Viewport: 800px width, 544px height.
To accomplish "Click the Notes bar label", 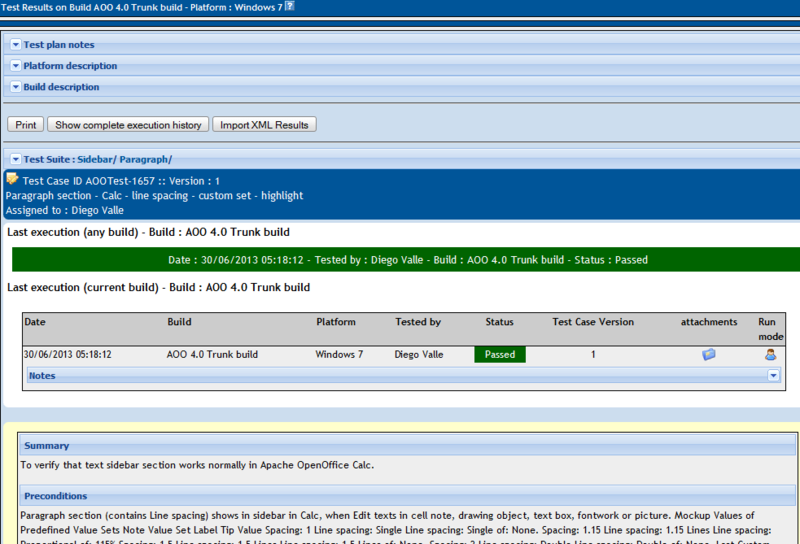I will pyautogui.click(x=42, y=376).
